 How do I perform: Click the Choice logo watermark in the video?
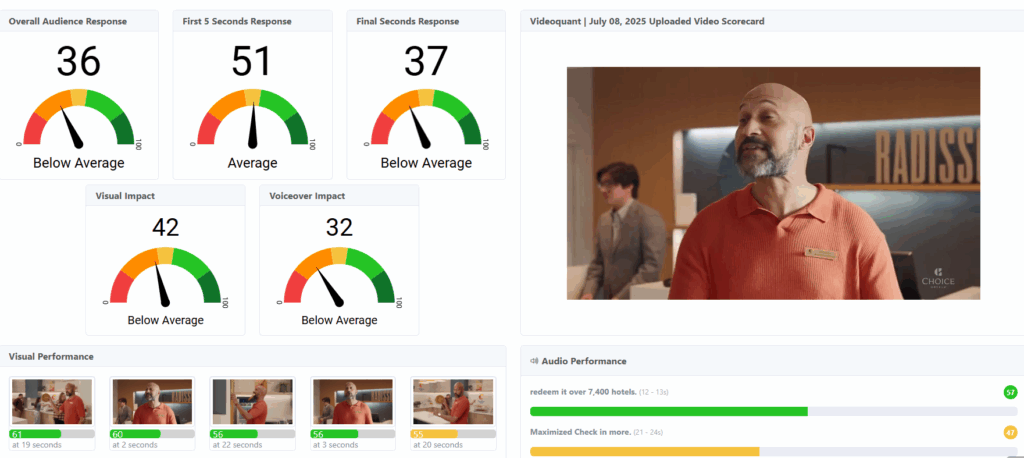[937, 278]
